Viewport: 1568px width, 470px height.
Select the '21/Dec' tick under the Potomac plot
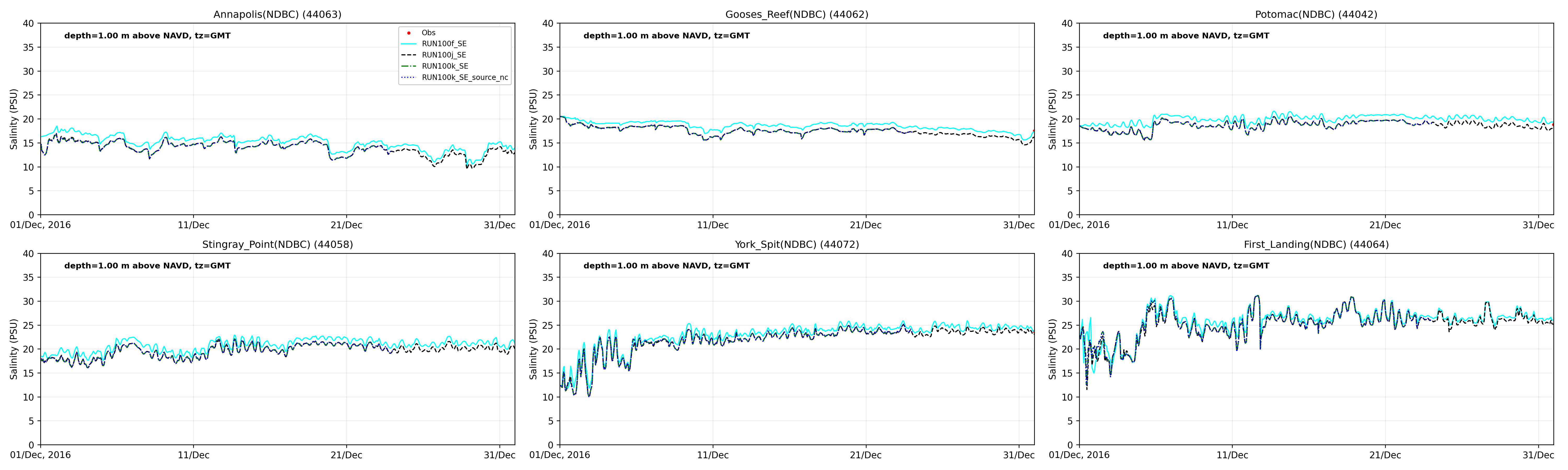[x=1385, y=225]
